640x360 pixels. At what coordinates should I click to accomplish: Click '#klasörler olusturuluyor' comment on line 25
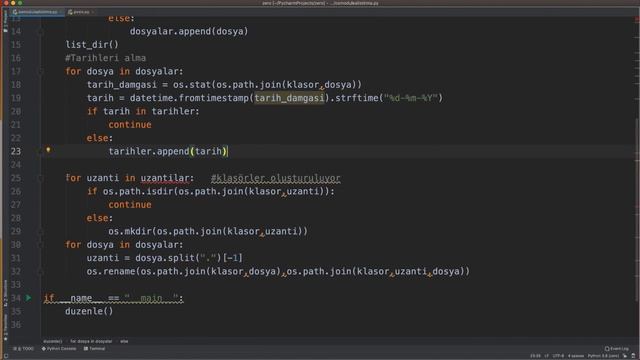pyautogui.click(x=276, y=178)
